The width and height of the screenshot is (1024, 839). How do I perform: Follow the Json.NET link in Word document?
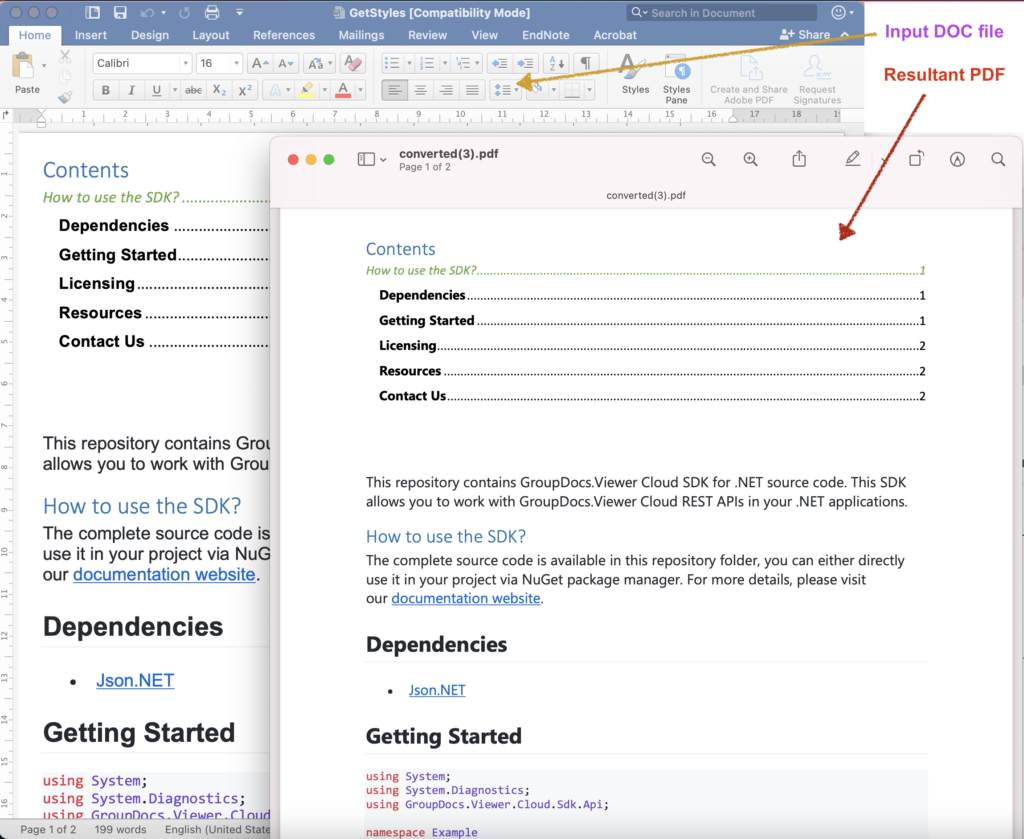coord(135,680)
